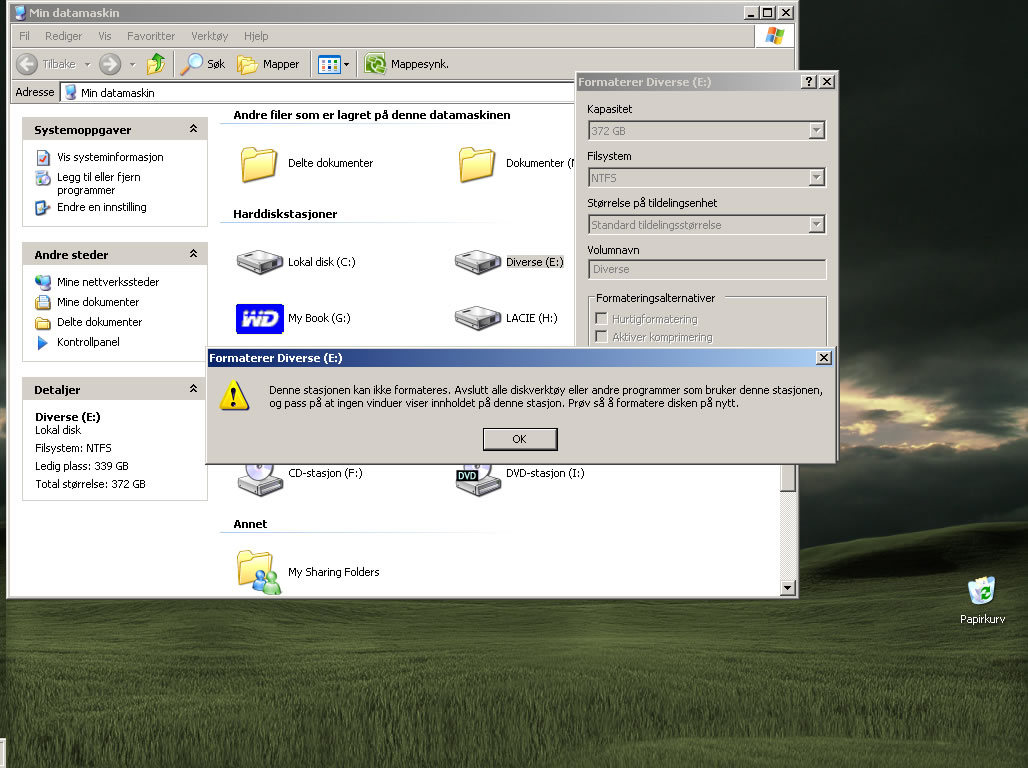This screenshot has height=768, width=1028.
Task: Click the 'Annet' section heading
Action: (x=250, y=524)
